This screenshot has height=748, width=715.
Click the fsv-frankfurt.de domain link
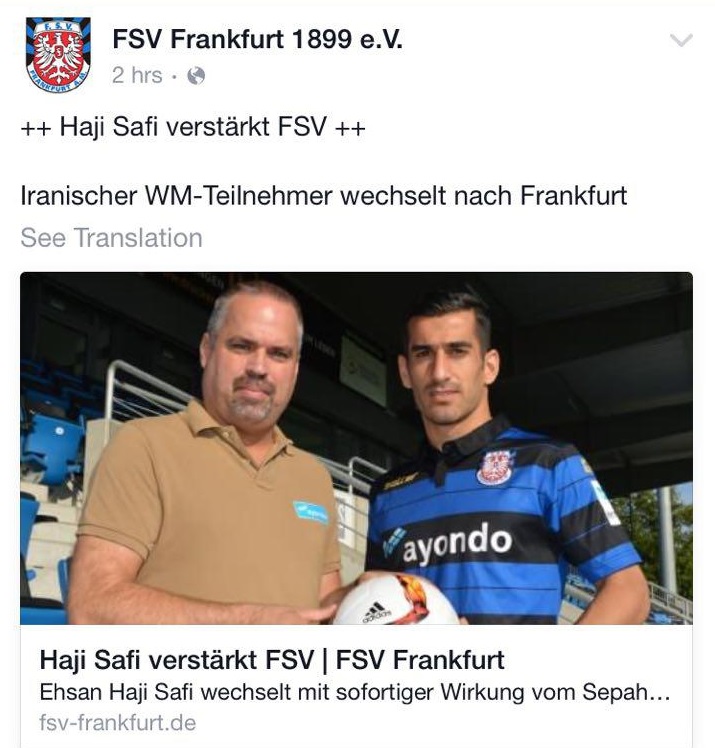pyautogui.click(x=118, y=723)
